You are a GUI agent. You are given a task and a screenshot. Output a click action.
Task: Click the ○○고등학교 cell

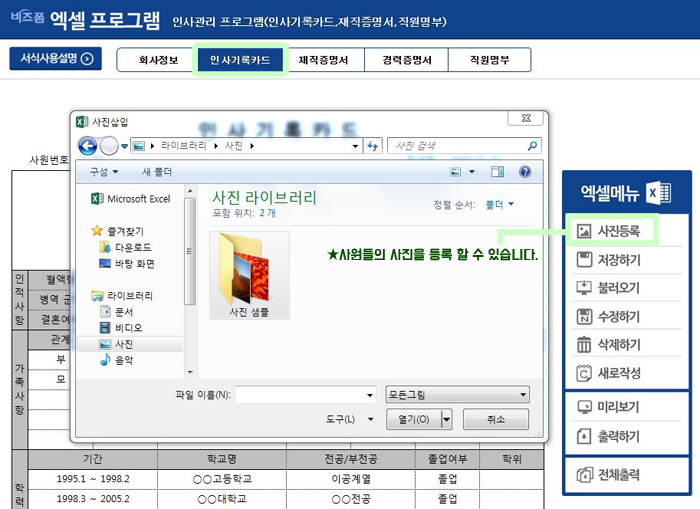pyautogui.click(x=222, y=479)
